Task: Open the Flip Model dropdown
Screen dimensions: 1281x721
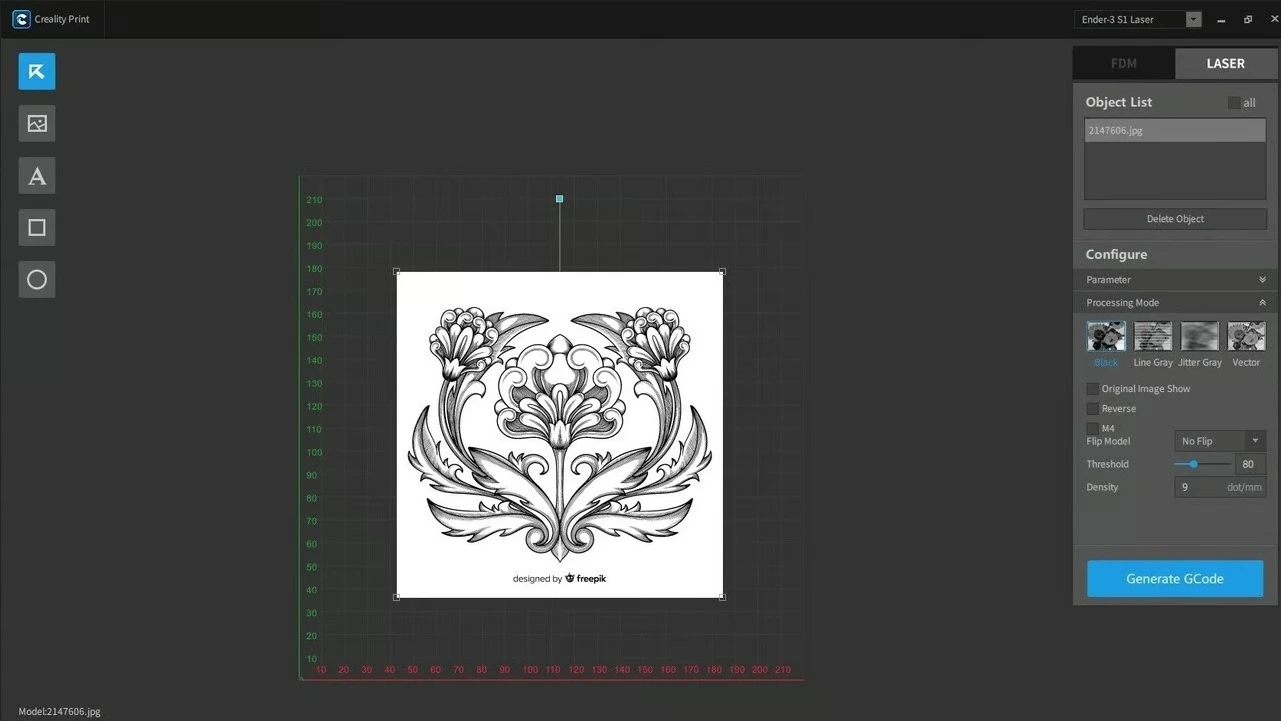Action: [1219, 441]
